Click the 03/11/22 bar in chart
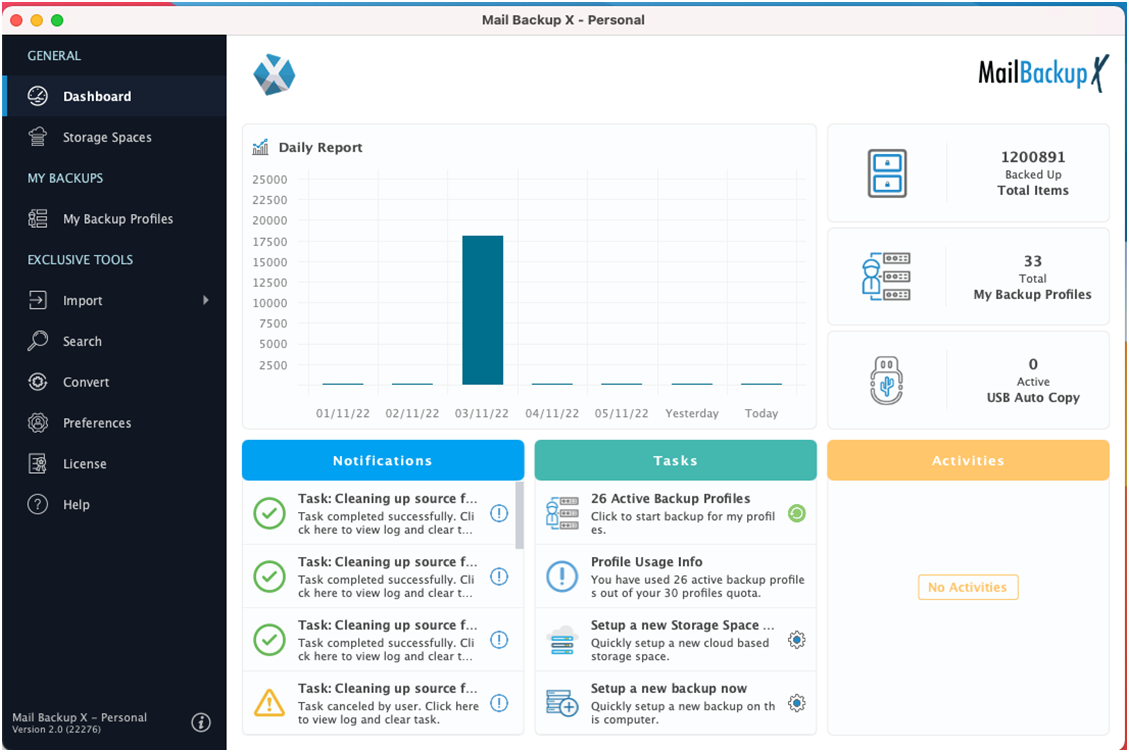Screen dimensions: 1129x752 point(482,310)
